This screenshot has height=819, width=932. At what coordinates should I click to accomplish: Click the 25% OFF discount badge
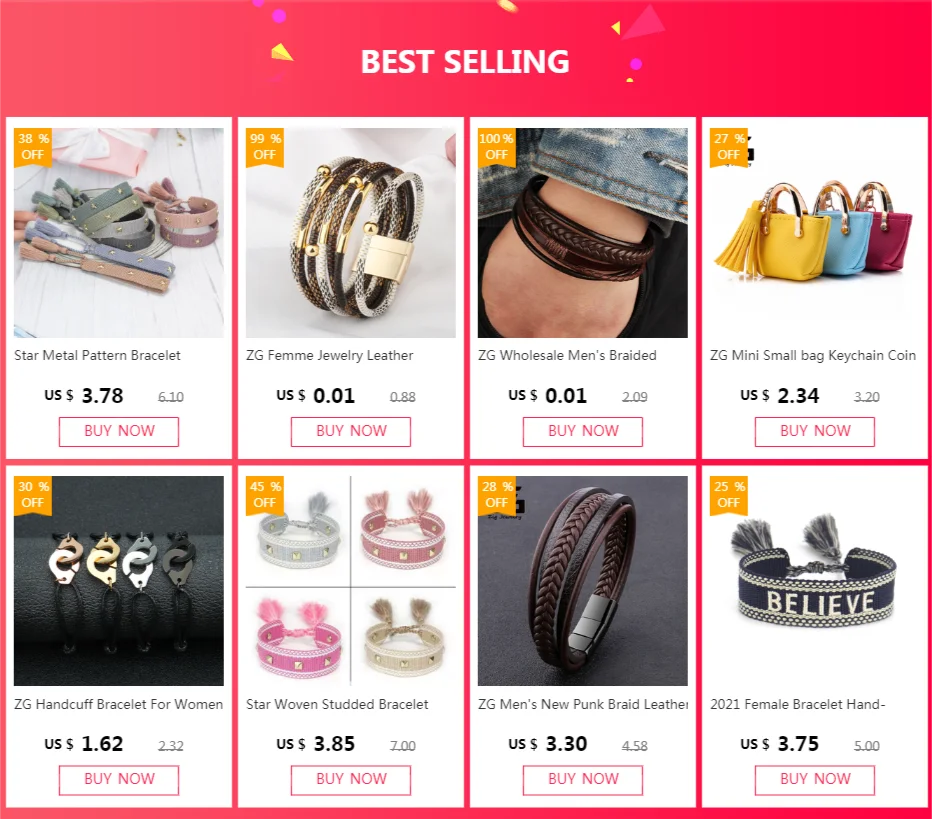click(x=729, y=494)
